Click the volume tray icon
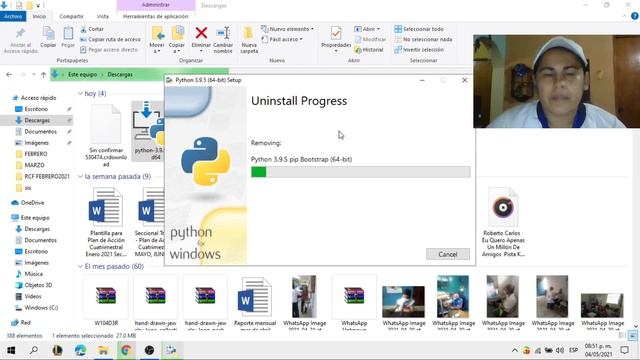This screenshot has width=640, height=360. [x=560, y=350]
